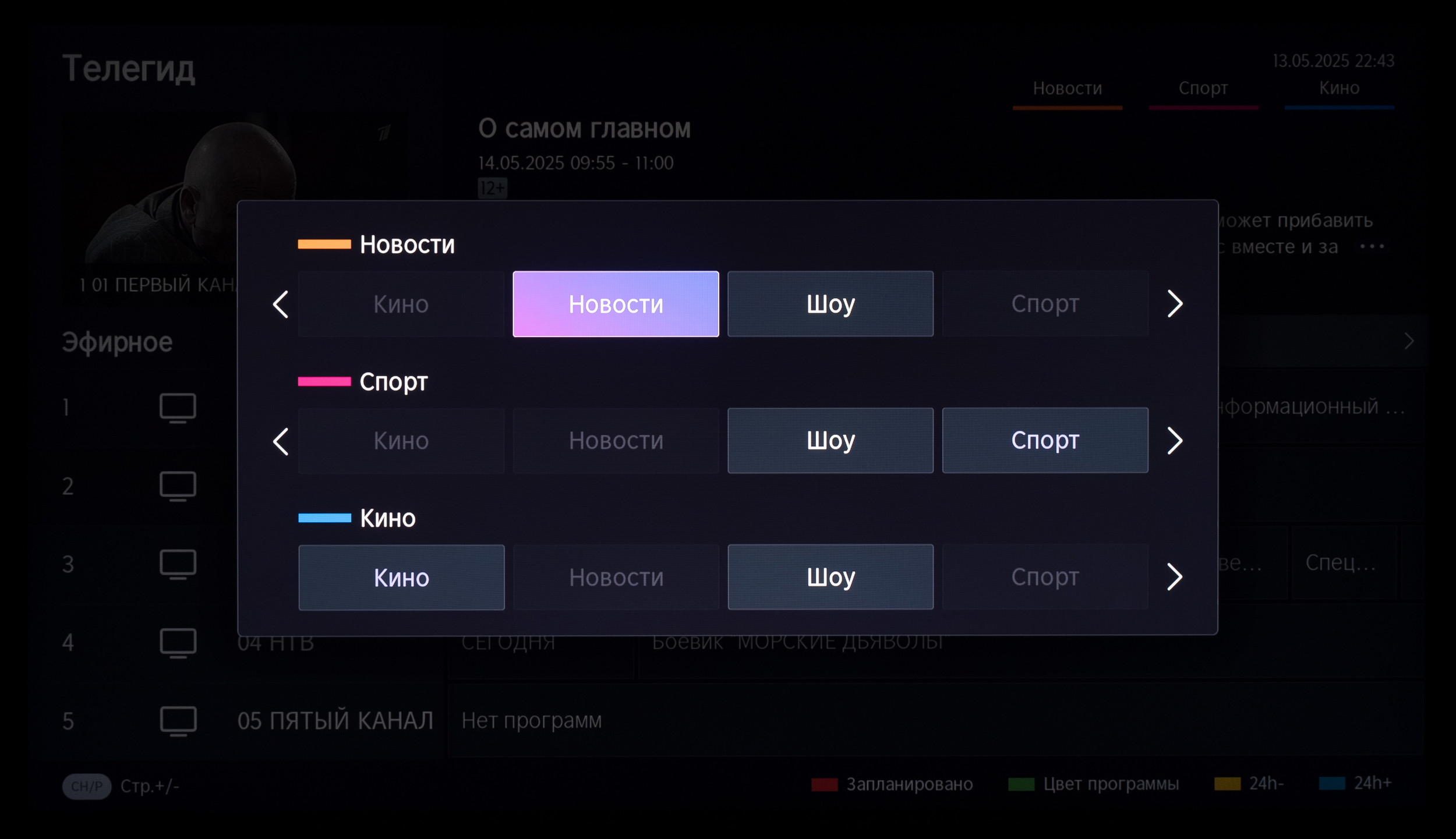
Task: Select 05 ПЯТЫЙ КАНАЛ channel row
Action: [335, 721]
